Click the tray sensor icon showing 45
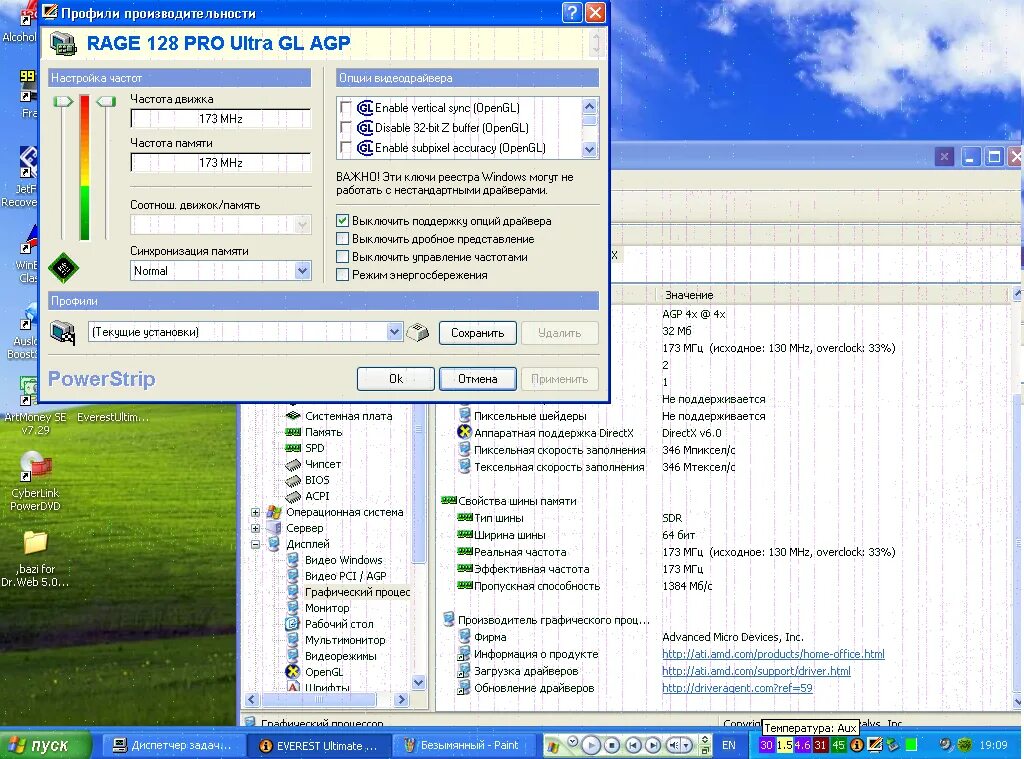This screenshot has width=1024, height=759. pos(839,745)
